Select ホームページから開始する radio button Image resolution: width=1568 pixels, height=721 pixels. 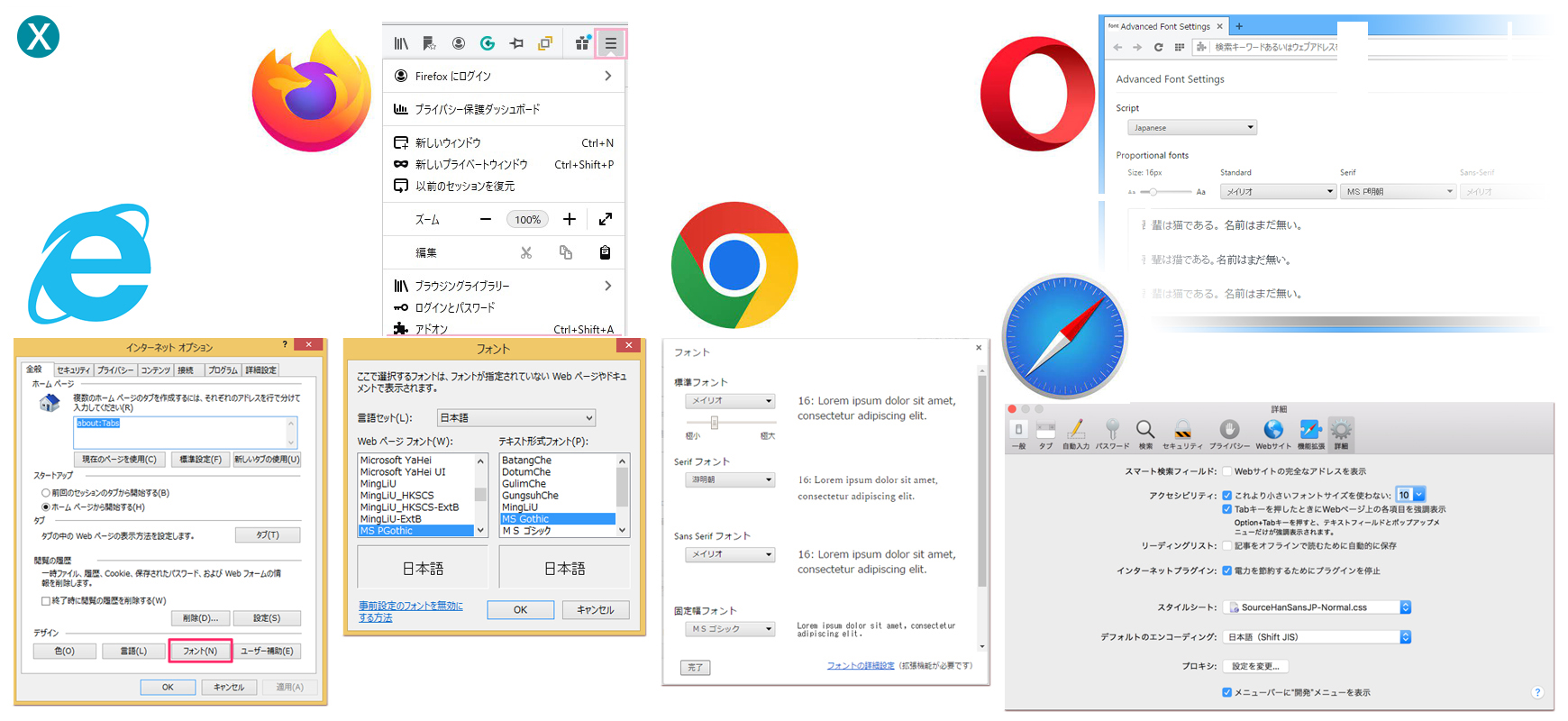[x=46, y=507]
